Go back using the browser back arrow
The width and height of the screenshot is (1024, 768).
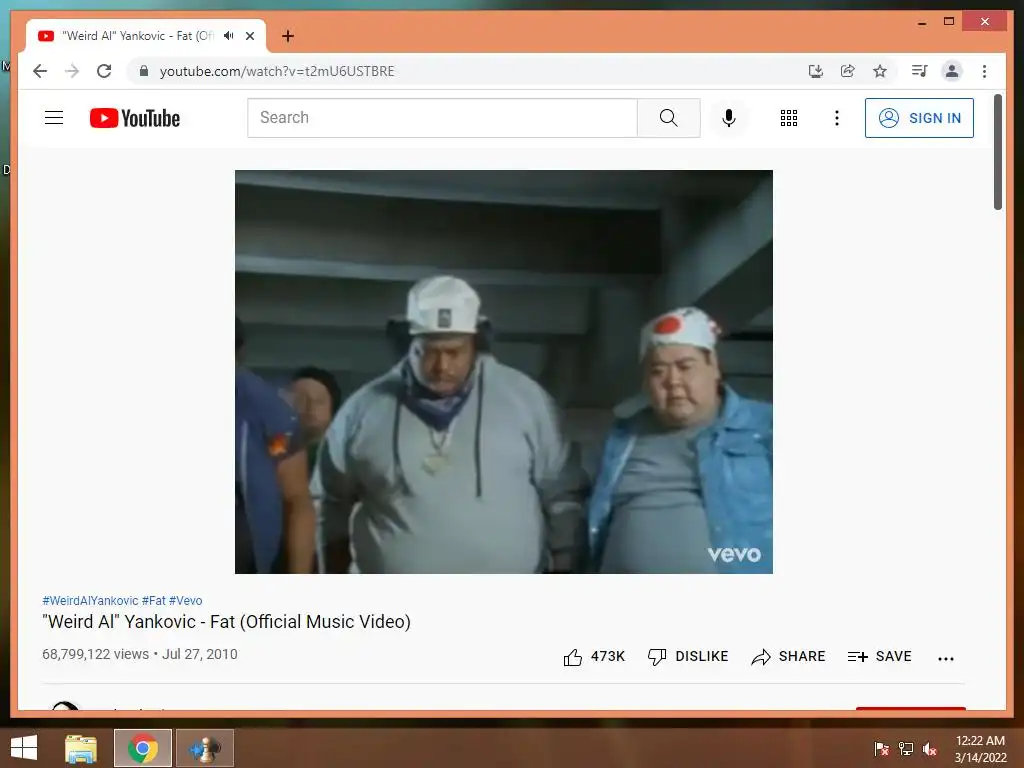click(x=40, y=71)
